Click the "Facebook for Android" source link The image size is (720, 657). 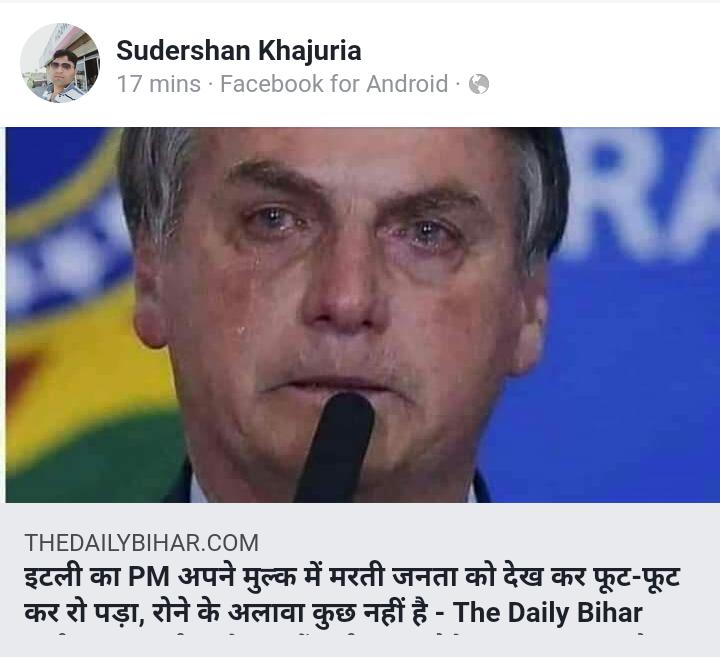[334, 84]
